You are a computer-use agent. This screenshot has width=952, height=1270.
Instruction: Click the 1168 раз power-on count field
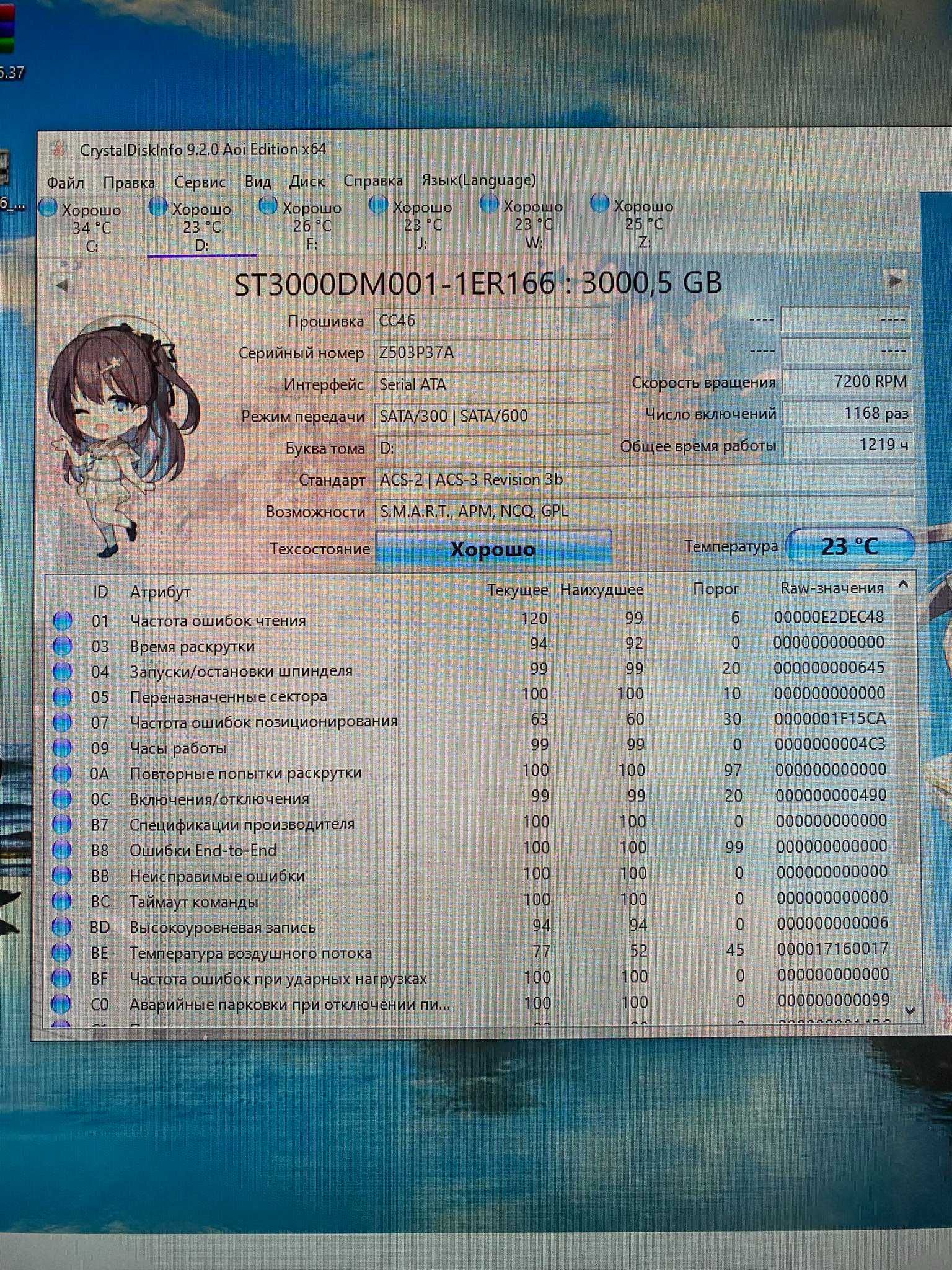point(847,413)
